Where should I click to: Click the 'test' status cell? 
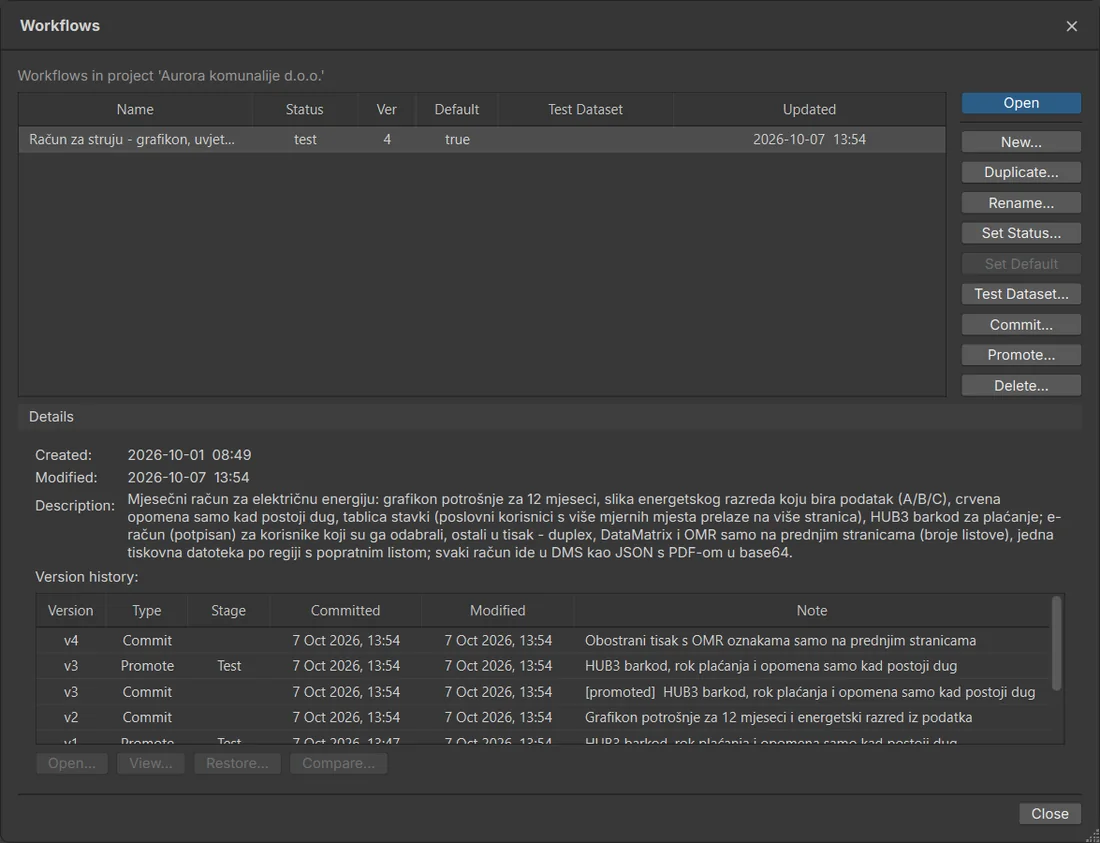[305, 140]
